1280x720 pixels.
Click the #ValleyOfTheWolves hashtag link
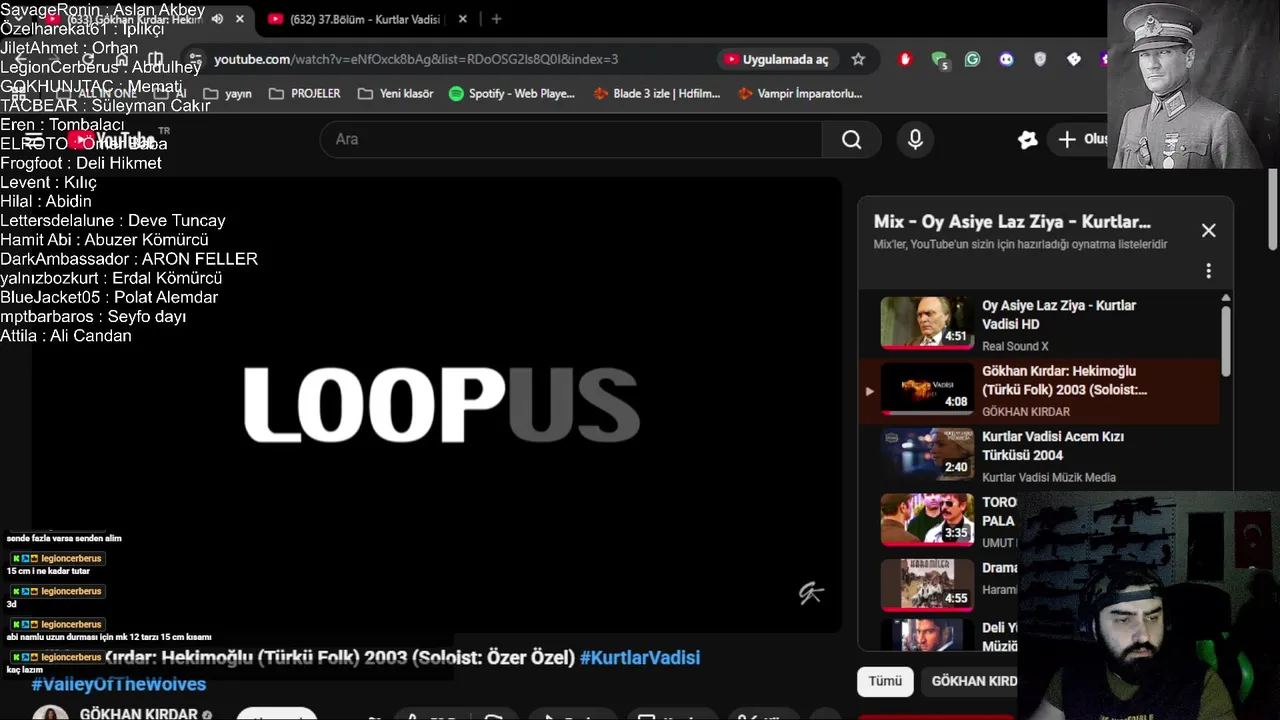click(118, 684)
